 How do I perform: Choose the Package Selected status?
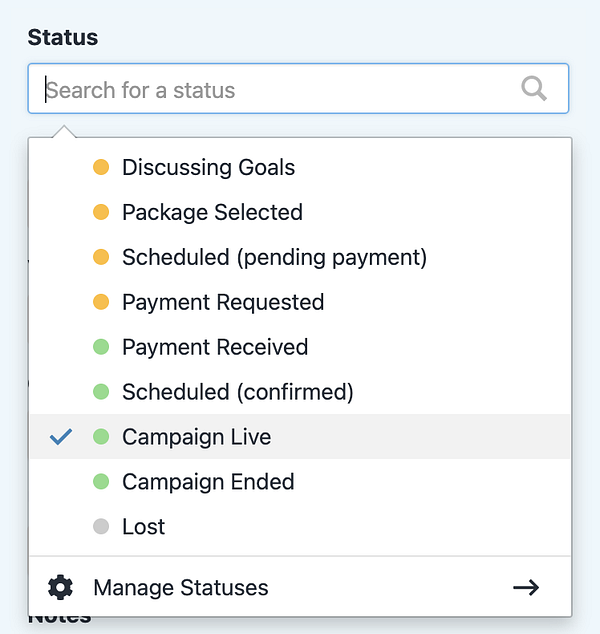coord(212,212)
